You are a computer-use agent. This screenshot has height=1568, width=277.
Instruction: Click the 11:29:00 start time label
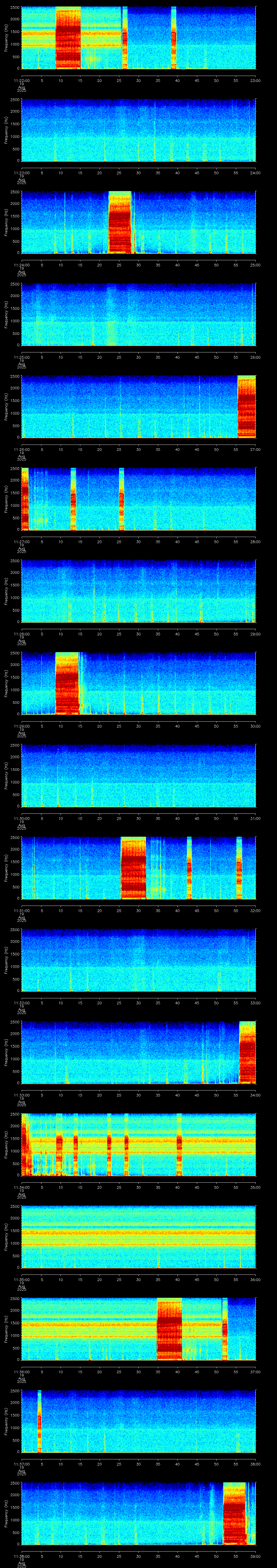(x=21, y=726)
